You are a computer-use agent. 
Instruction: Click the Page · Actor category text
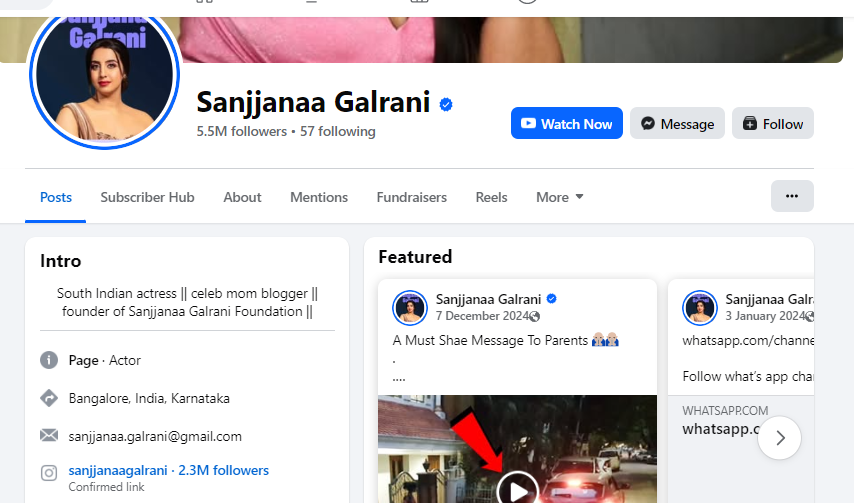pyautogui.click(x=105, y=360)
